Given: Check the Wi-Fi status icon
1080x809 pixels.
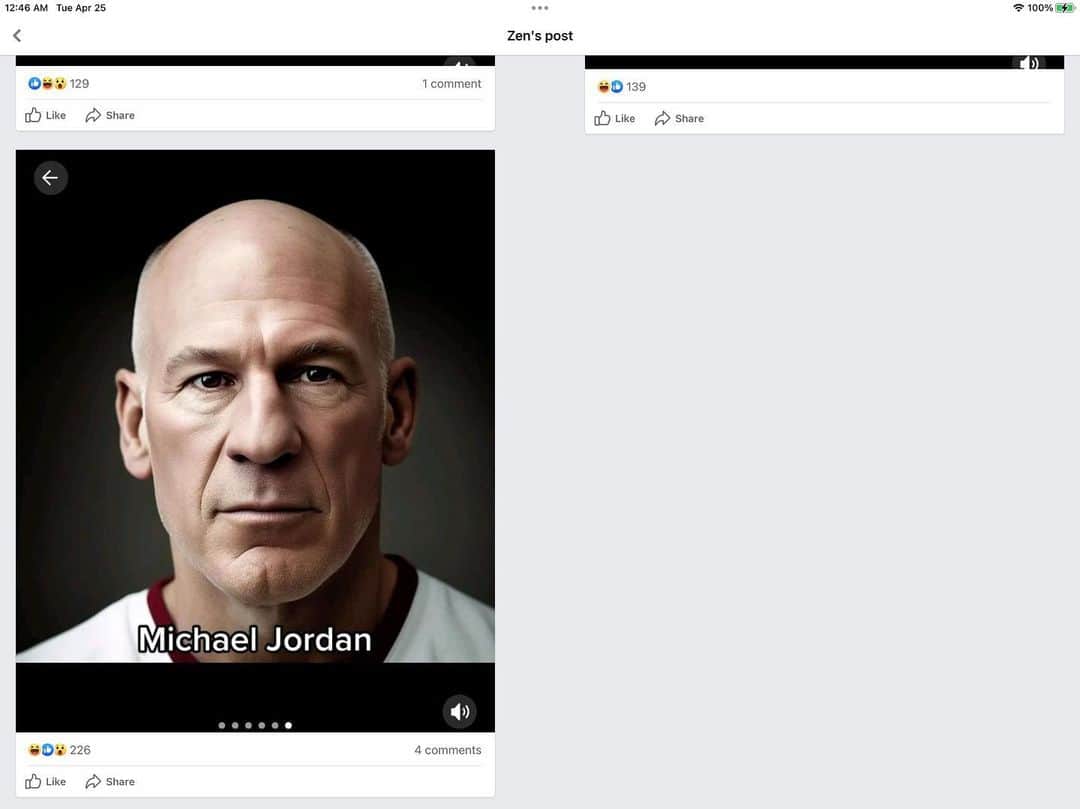Looking at the screenshot, I should [x=1018, y=8].
